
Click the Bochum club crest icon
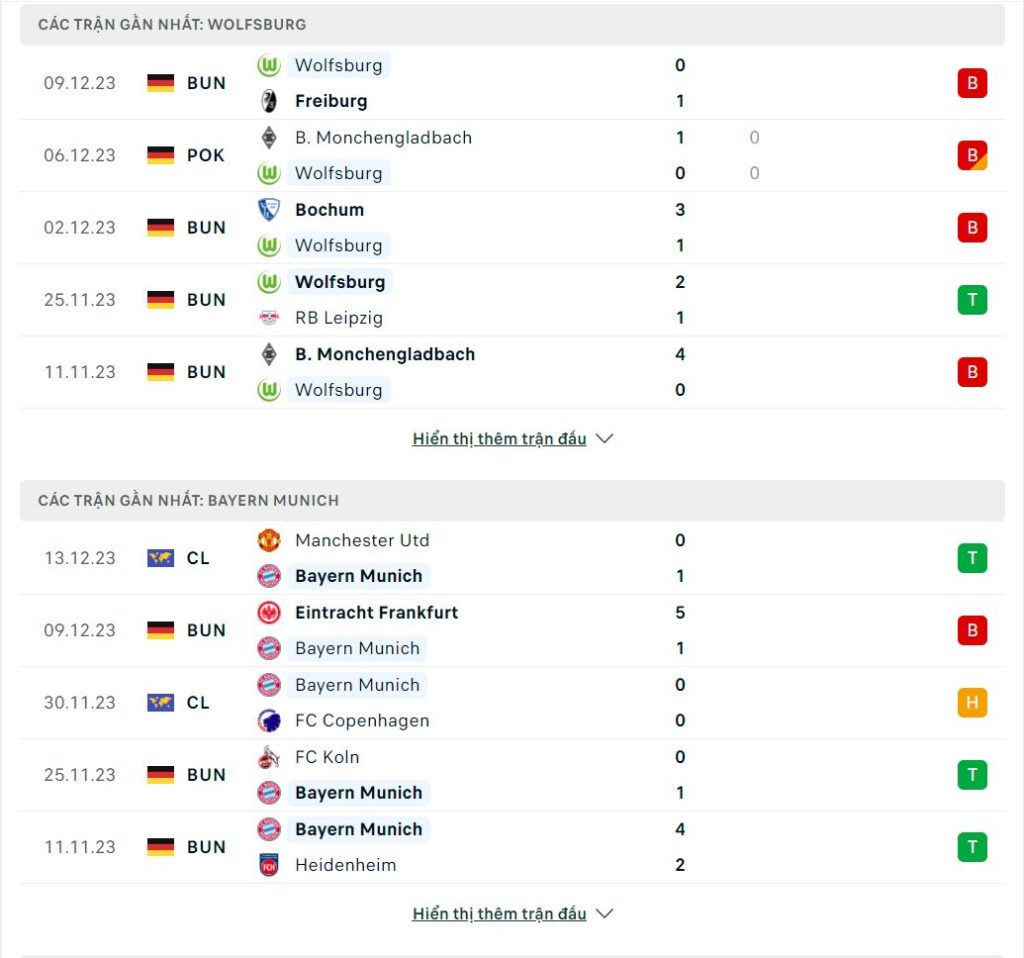(x=268, y=210)
